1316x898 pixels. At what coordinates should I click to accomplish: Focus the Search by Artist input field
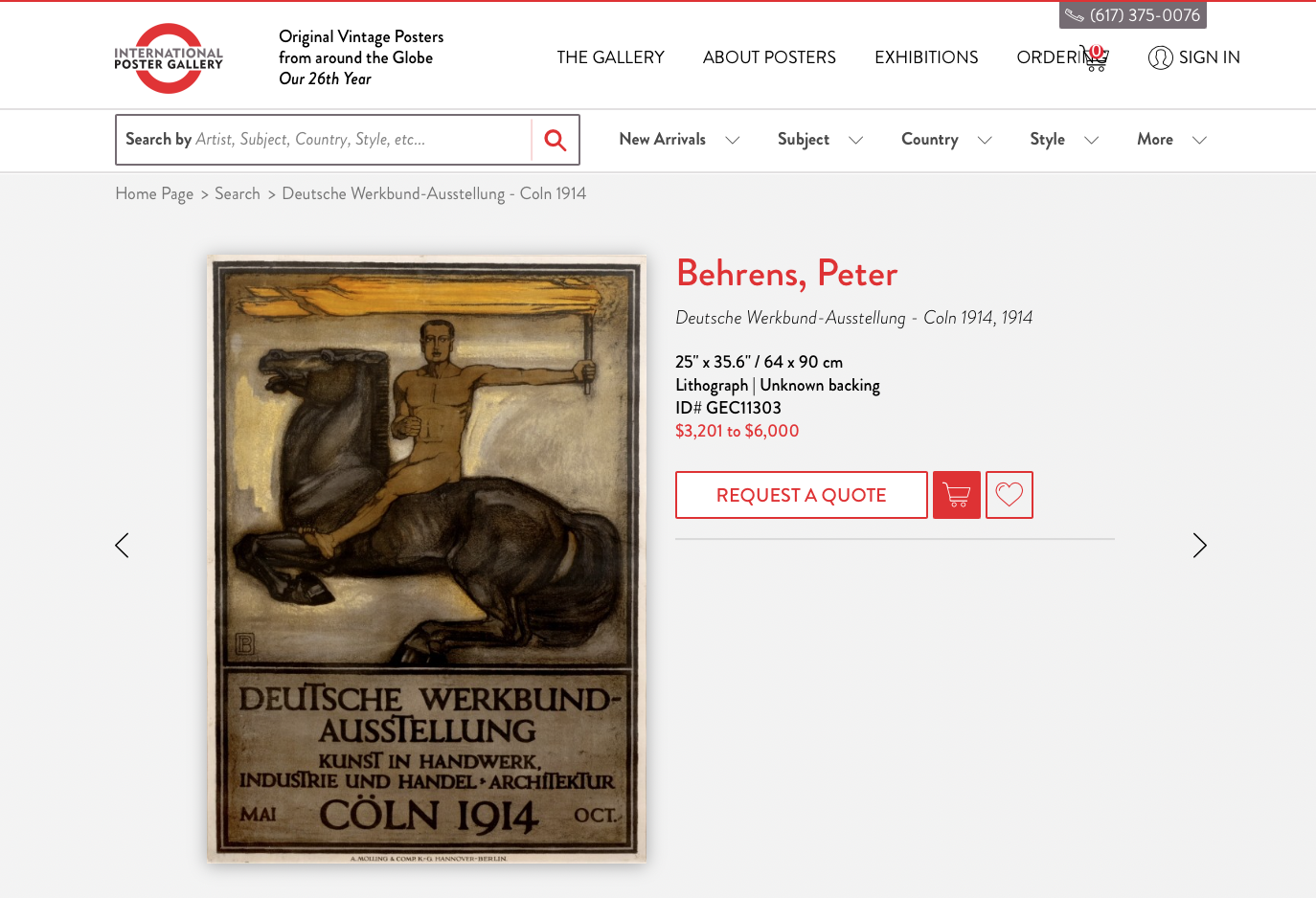[x=324, y=140]
